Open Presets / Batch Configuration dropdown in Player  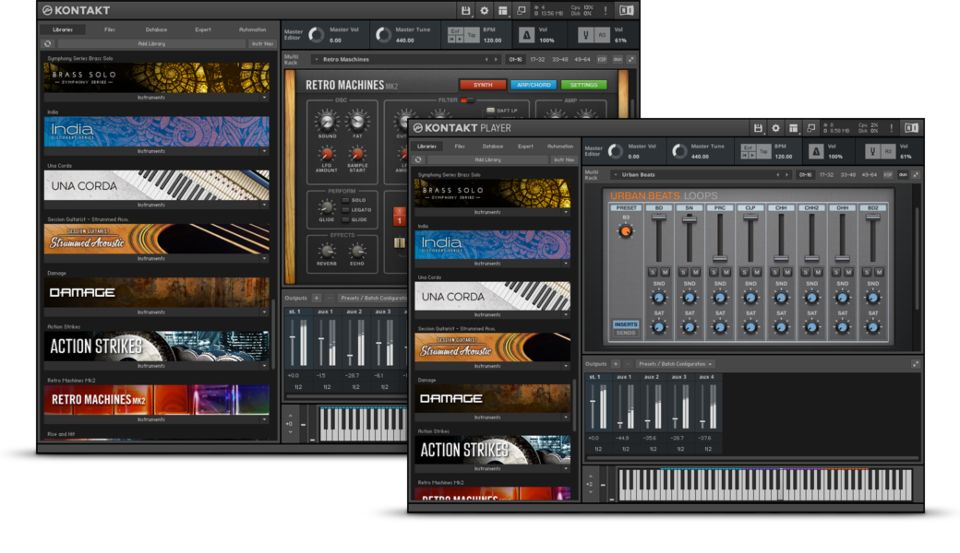click(x=675, y=364)
